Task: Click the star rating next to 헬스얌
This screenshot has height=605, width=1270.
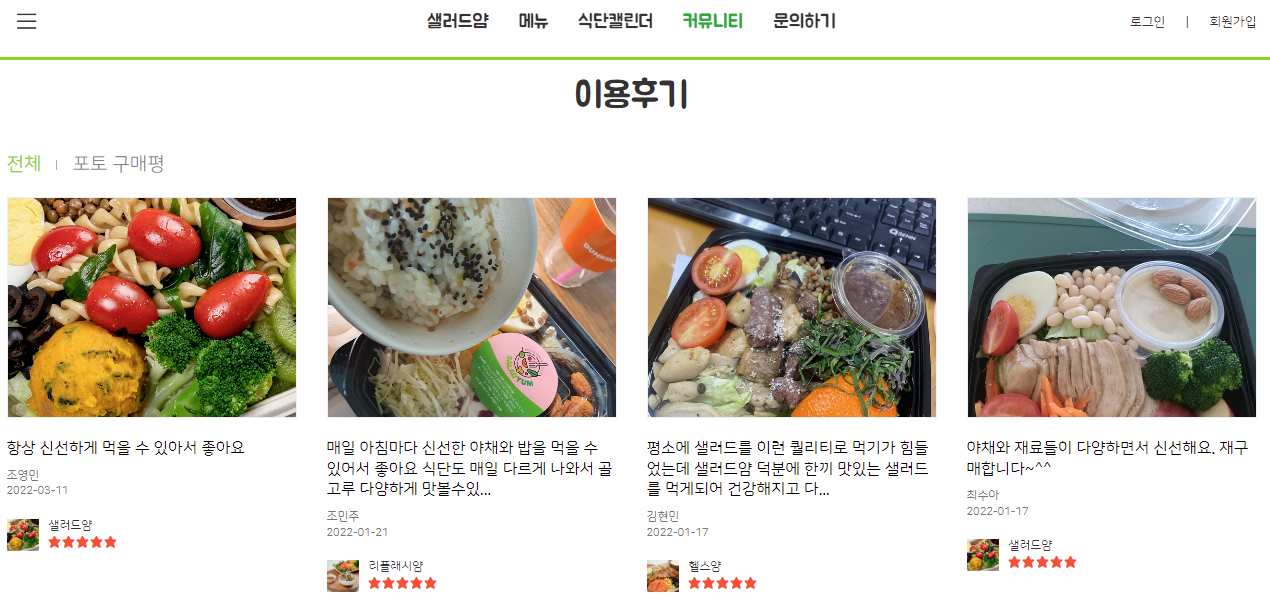Action: [x=723, y=583]
